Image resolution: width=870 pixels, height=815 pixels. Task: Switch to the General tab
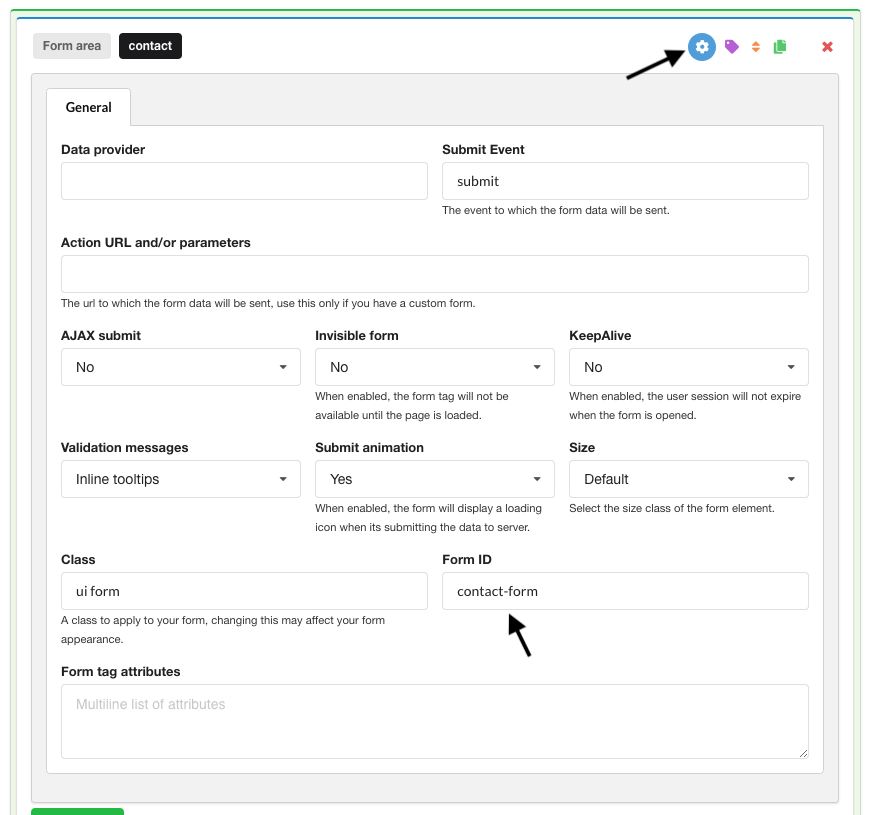pyautogui.click(x=88, y=107)
